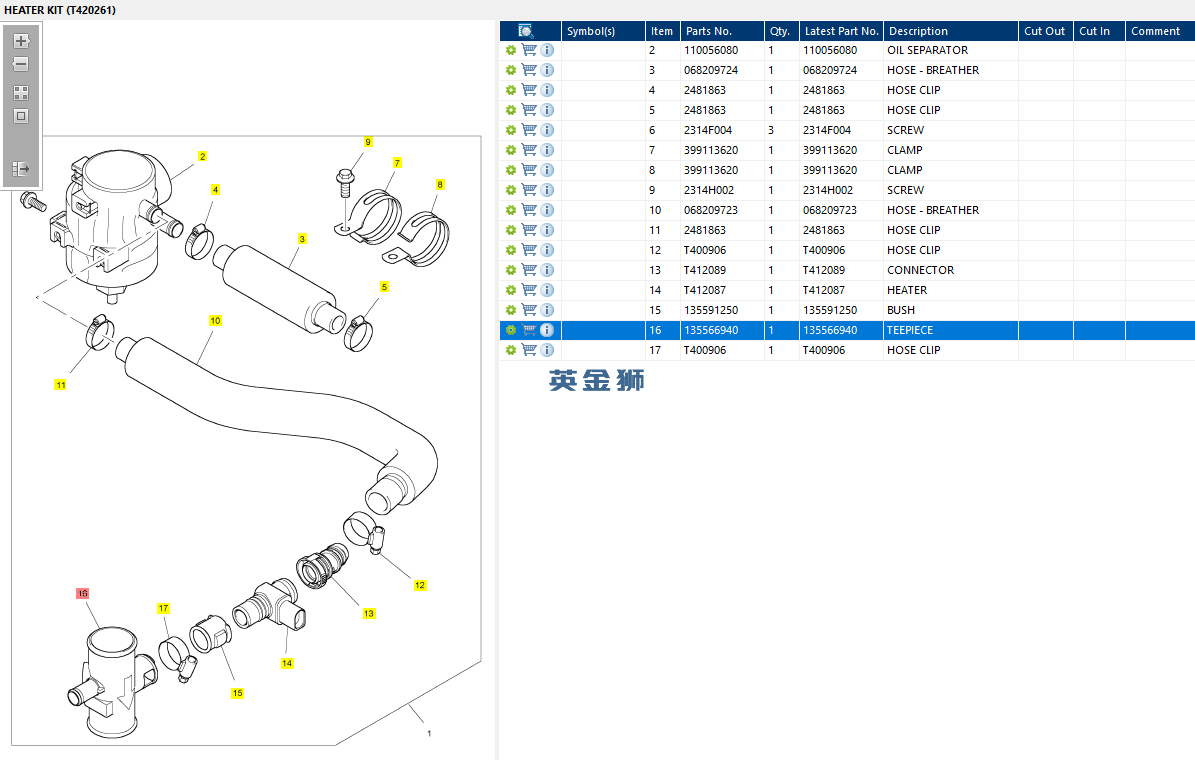Select the BUSH description cell

click(950, 310)
